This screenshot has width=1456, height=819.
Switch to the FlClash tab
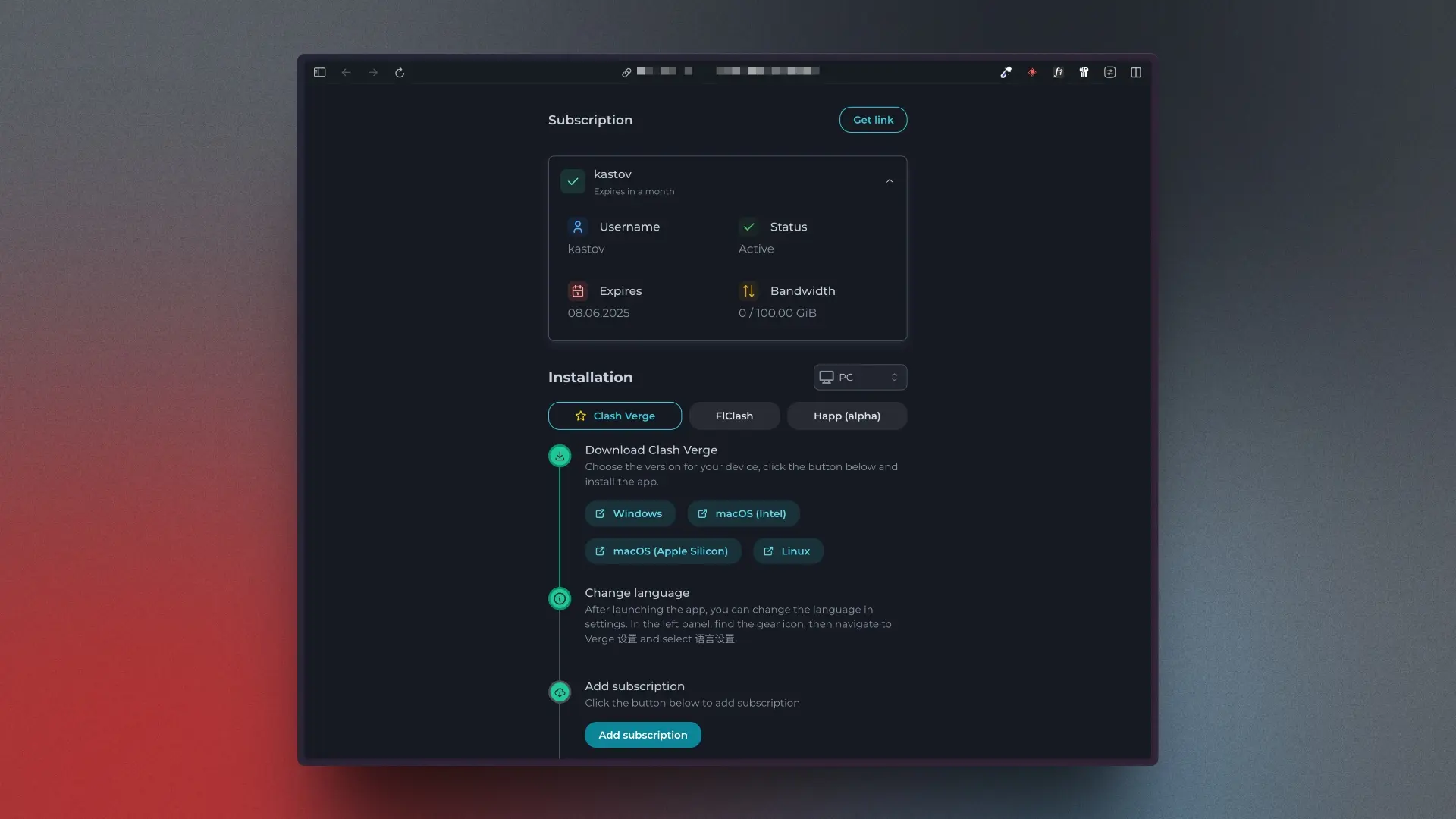click(x=733, y=416)
